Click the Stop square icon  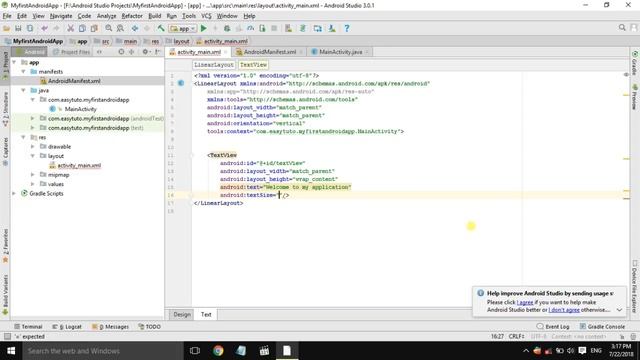click(274, 29)
